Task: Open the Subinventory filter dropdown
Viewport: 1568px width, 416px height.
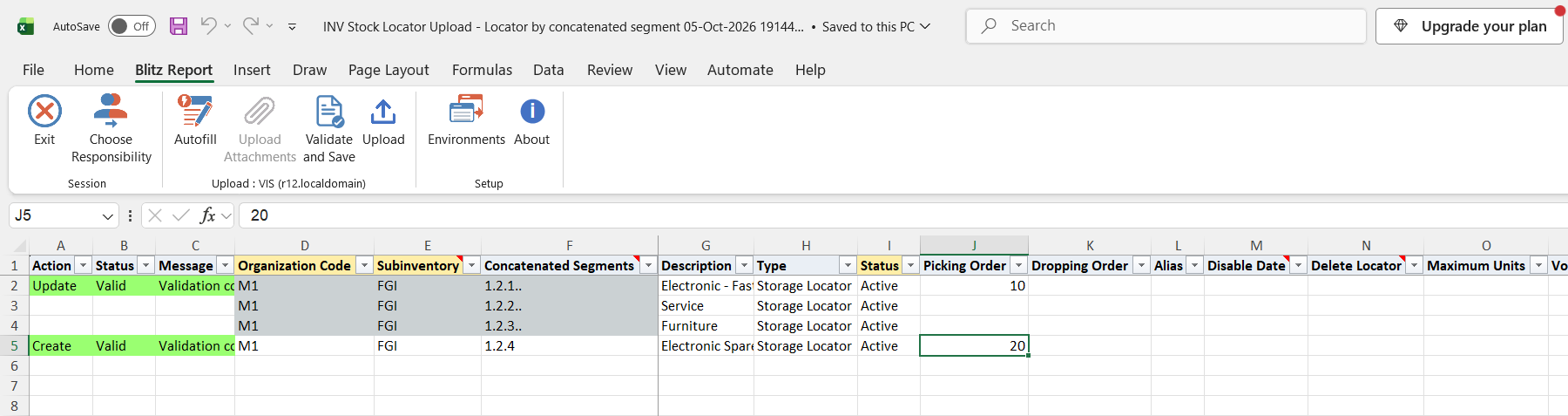Action: click(x=471, y=265)
